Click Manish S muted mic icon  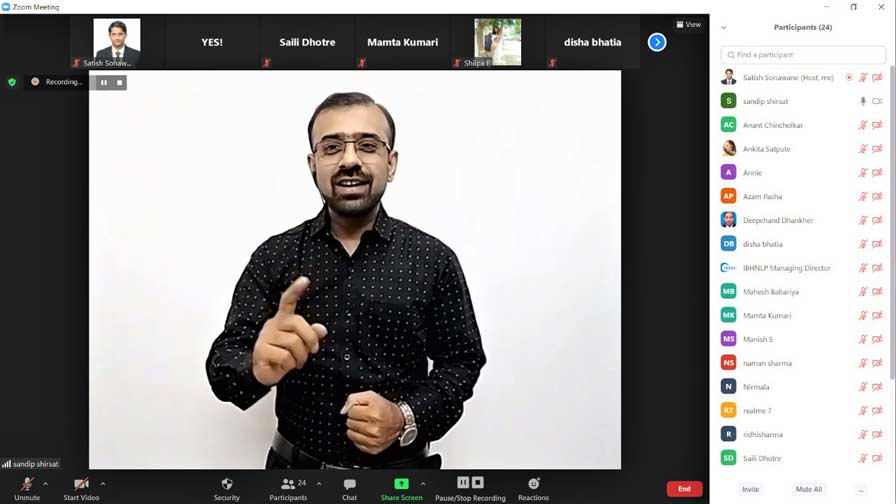point(863,339)
